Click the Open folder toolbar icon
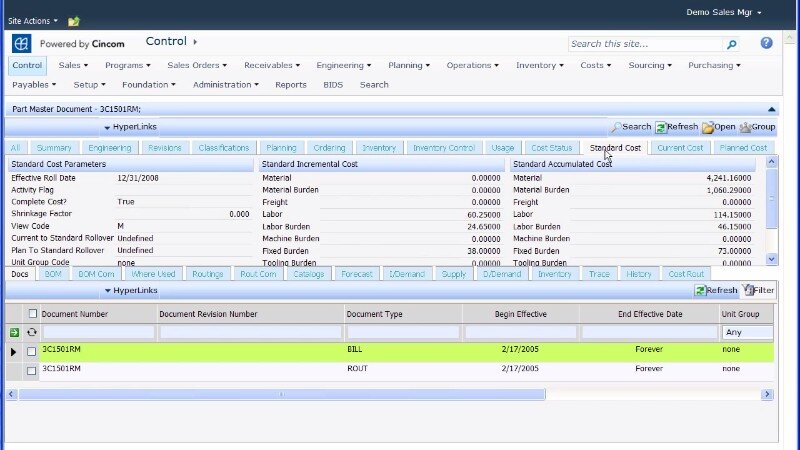The height and width of the screenshot is (450, 800). pyautogui.click(x=718, y=127)
